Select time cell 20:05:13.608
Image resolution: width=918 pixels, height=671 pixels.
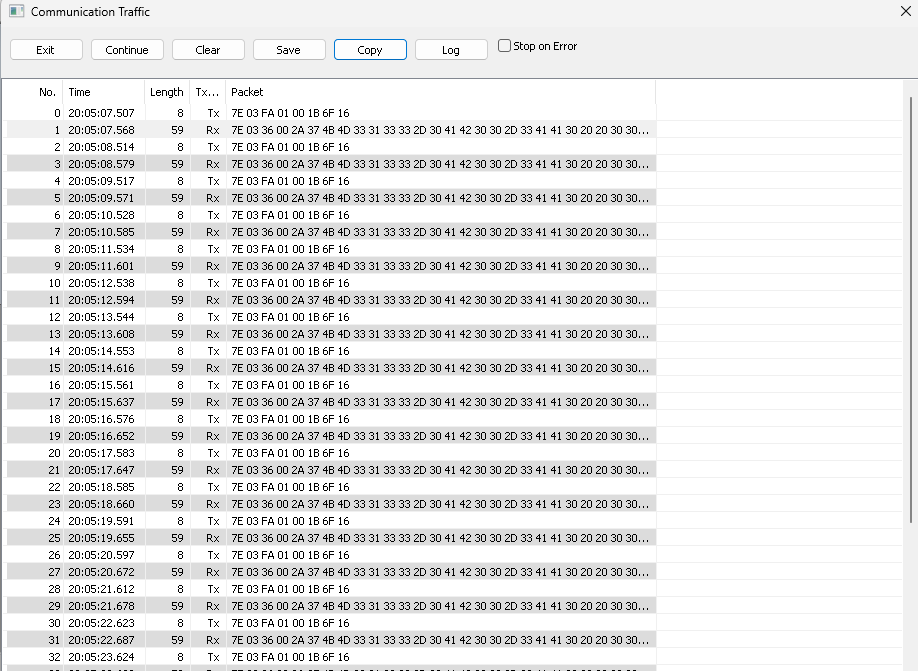(x=101, y=334)
